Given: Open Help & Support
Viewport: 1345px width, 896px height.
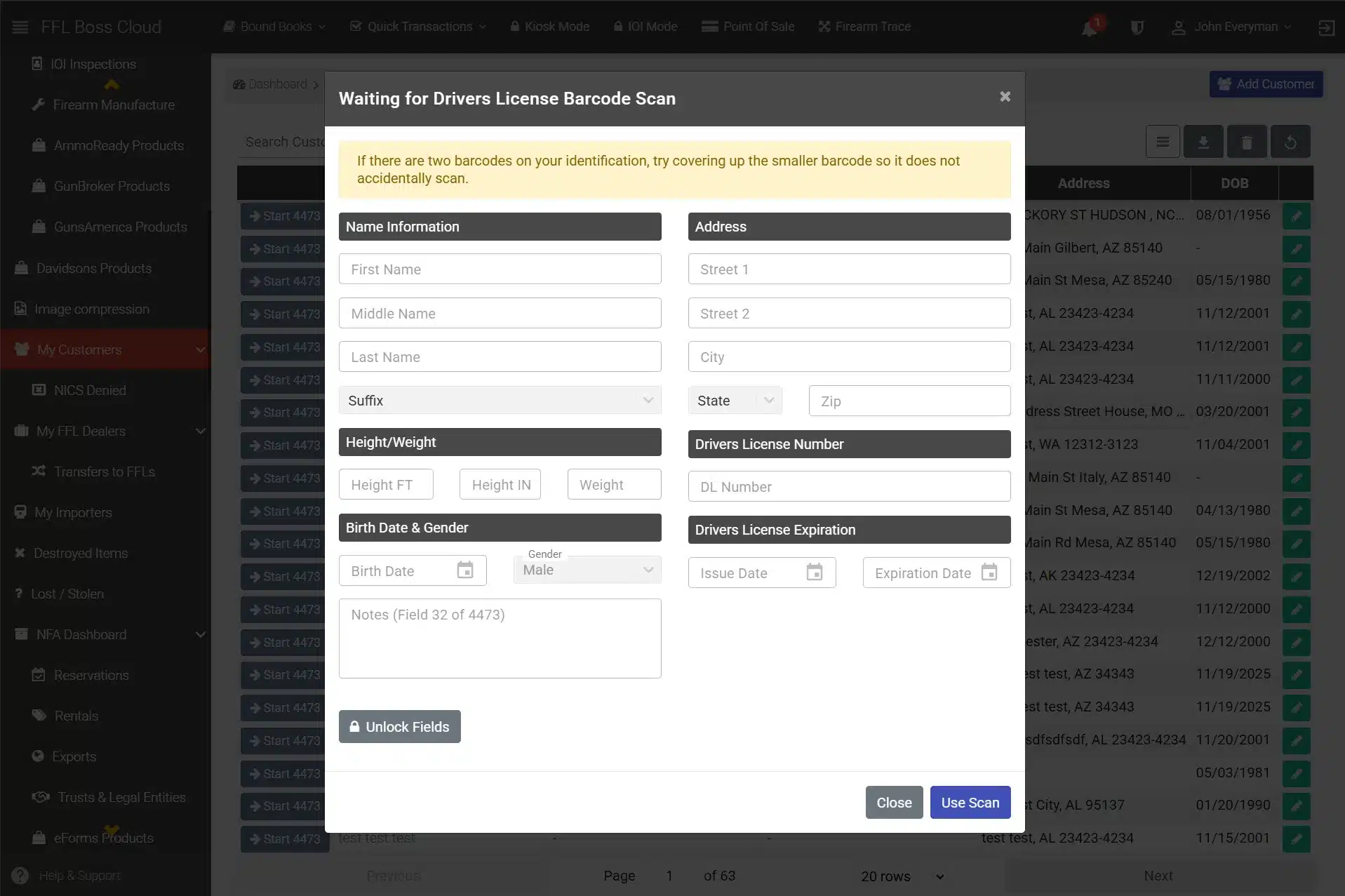Looking at the screenshot, I should (67, 876).
